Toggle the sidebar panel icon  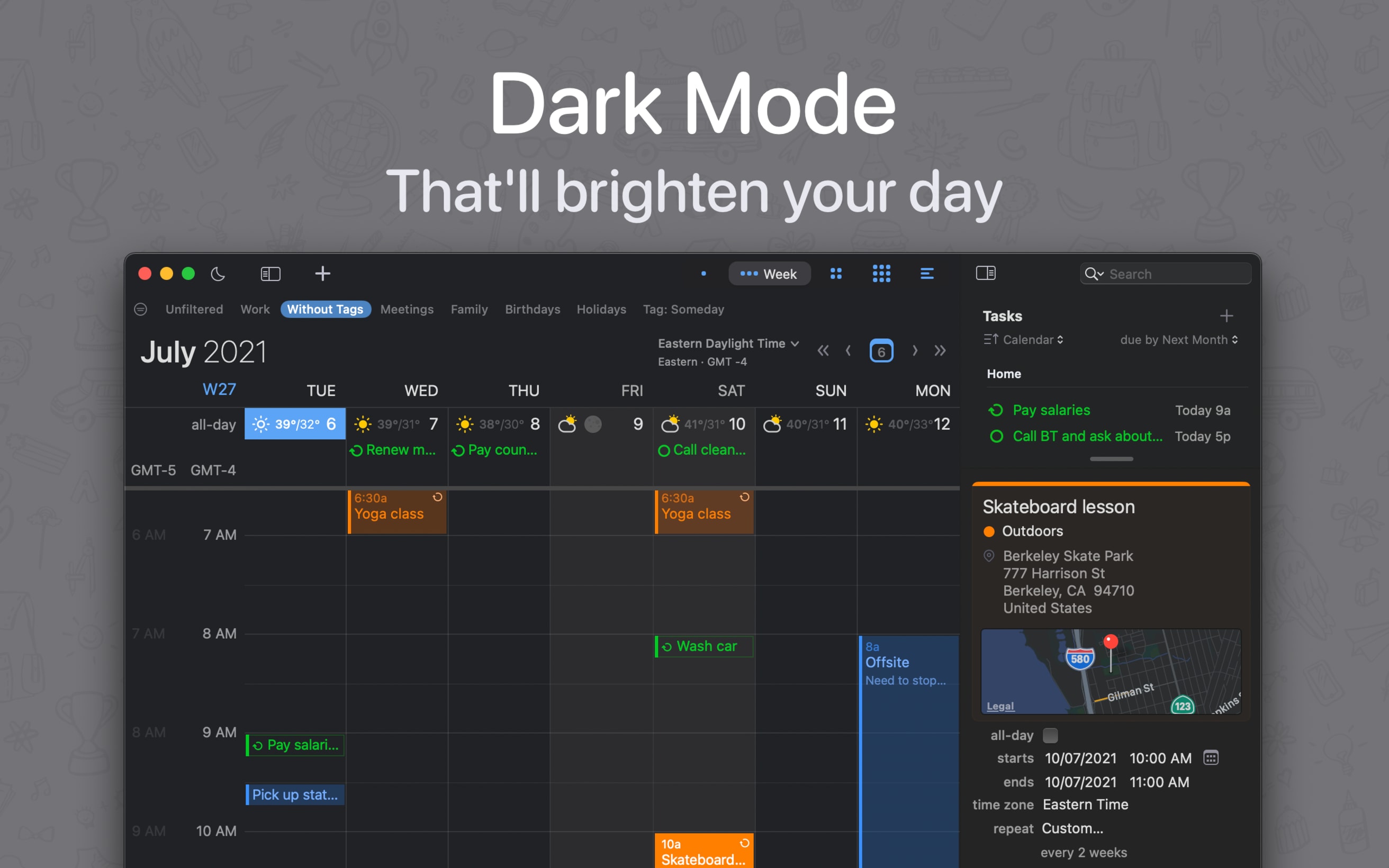pyautogui.click(x=986, y=273)
